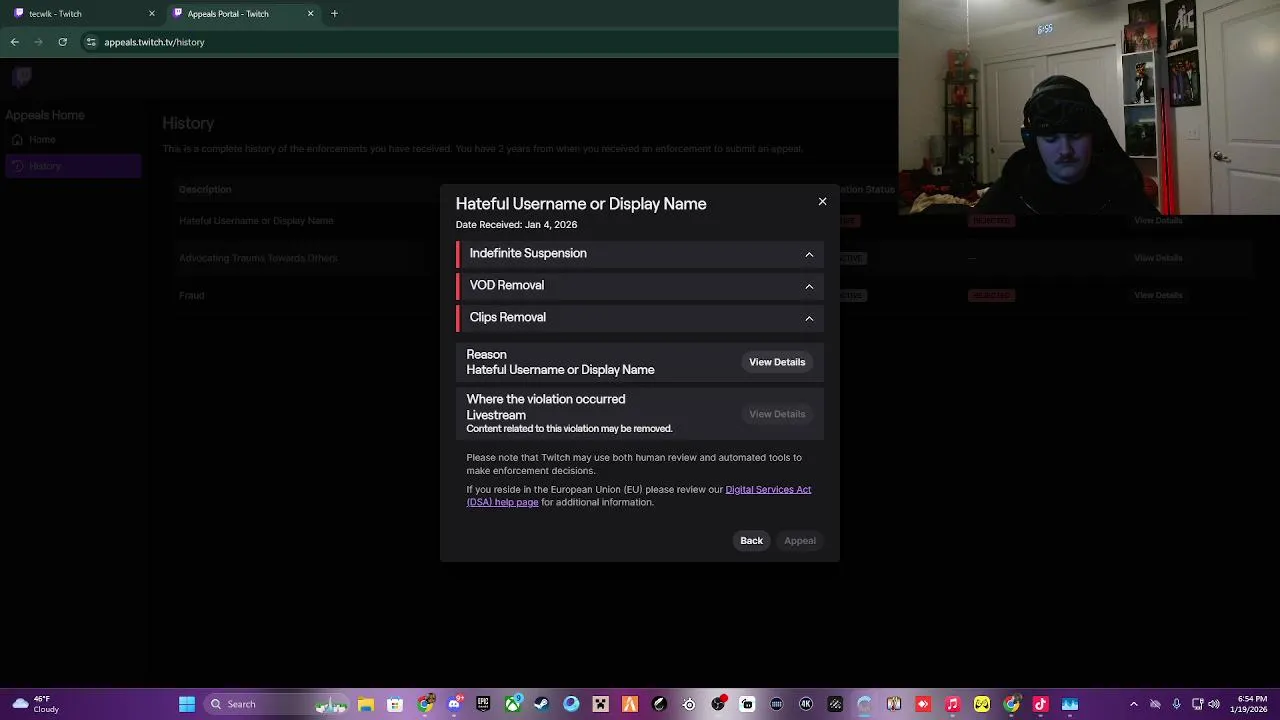Open File Explorer from the taskbar

tap(366, 704)
